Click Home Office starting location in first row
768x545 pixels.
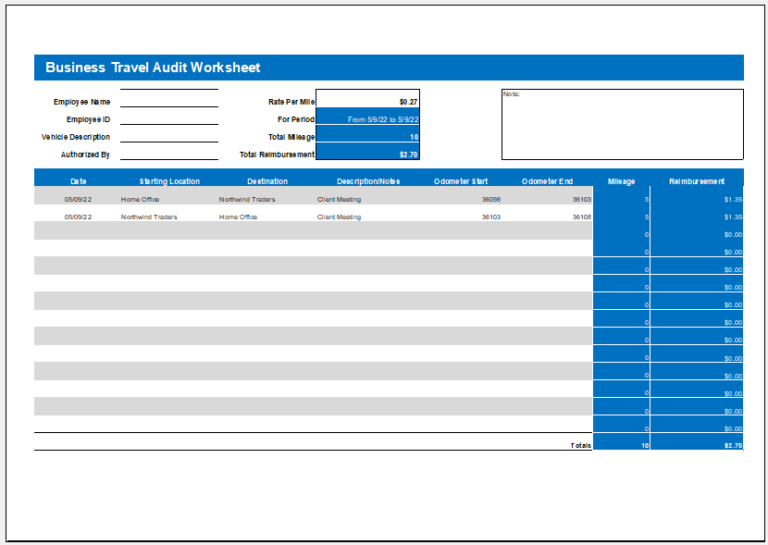pos(140,199)
